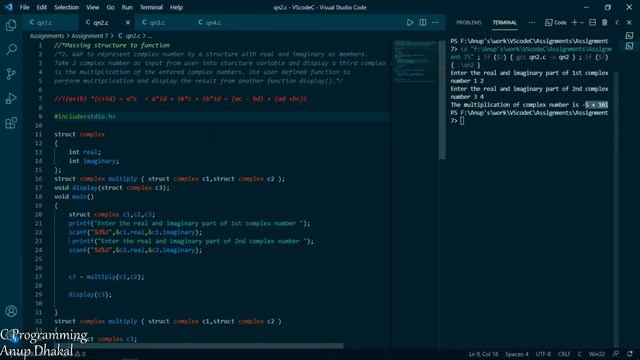Click the terminal prompt input area
The height and width of the screenshot is (360, 640).
[462, 121]
